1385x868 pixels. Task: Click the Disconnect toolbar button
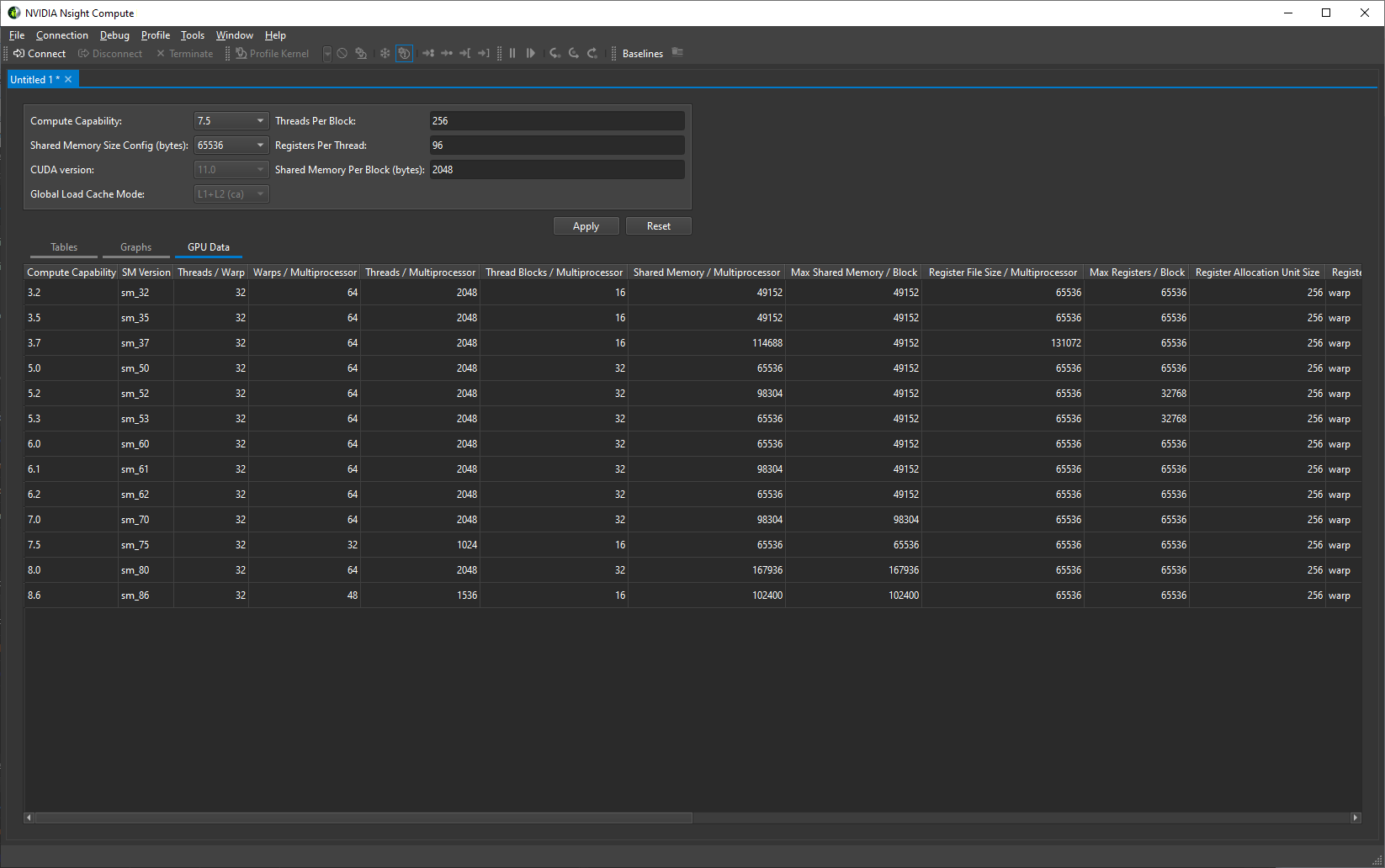tap(110, 53)
